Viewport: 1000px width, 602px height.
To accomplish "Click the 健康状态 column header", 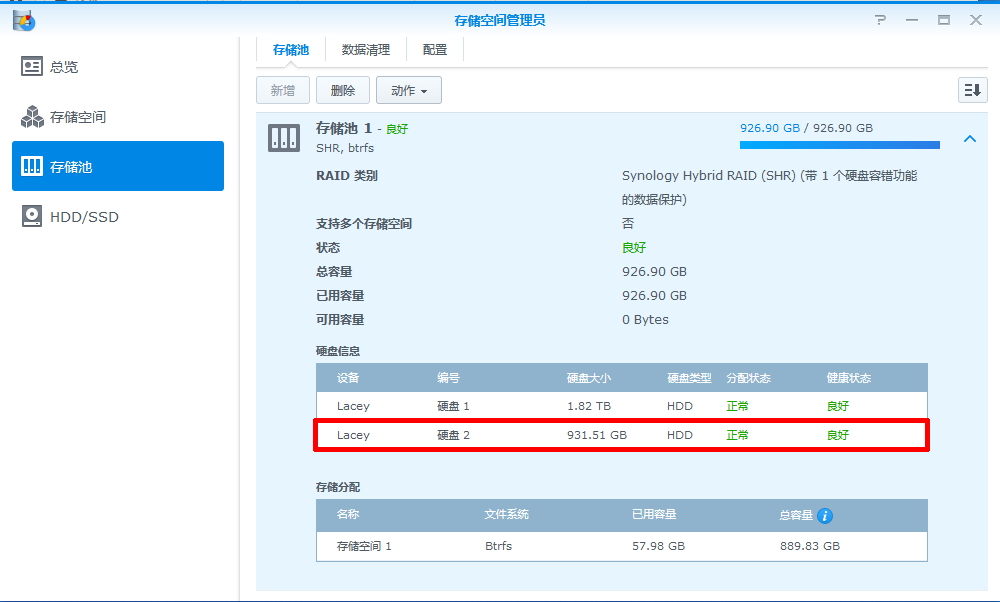I will 849,378.
